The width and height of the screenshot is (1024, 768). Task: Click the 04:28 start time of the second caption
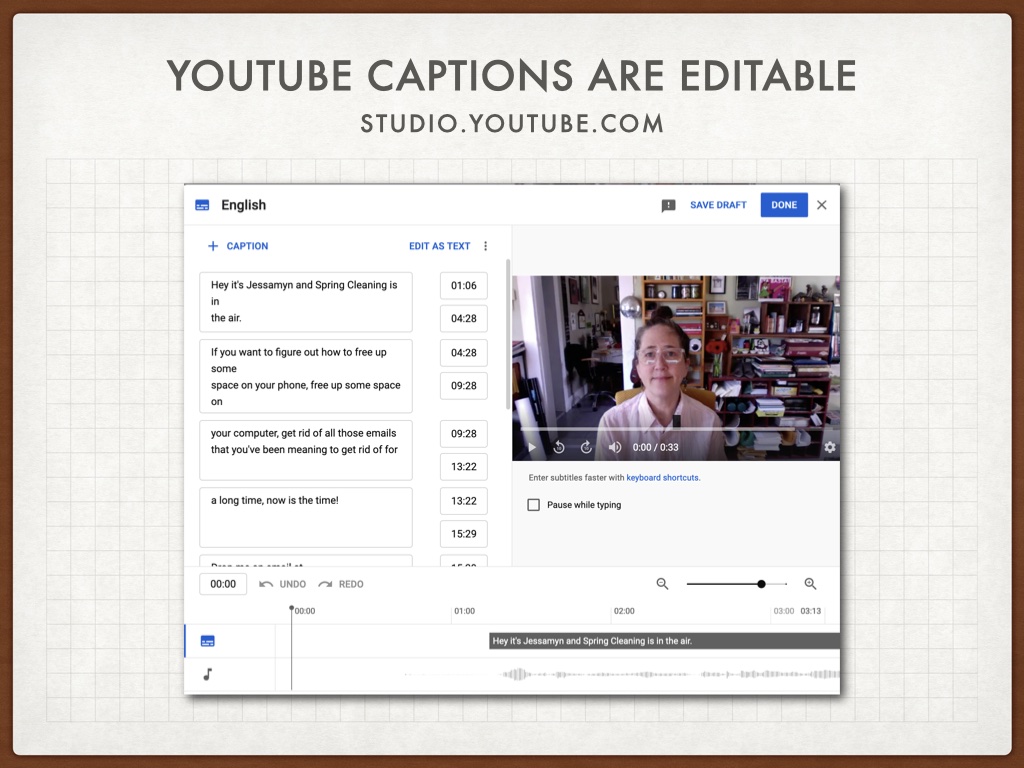(464, 353)
